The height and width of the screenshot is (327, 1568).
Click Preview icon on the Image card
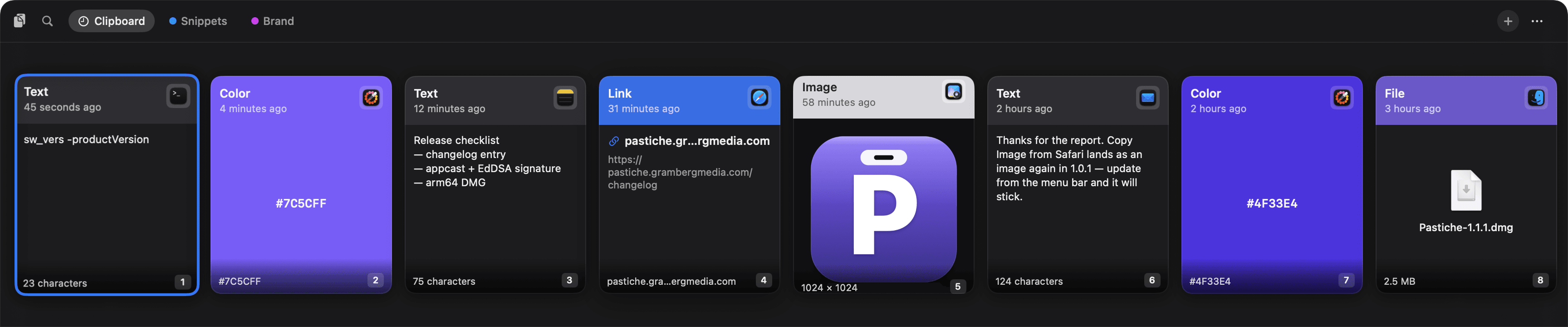click(954, 91)
